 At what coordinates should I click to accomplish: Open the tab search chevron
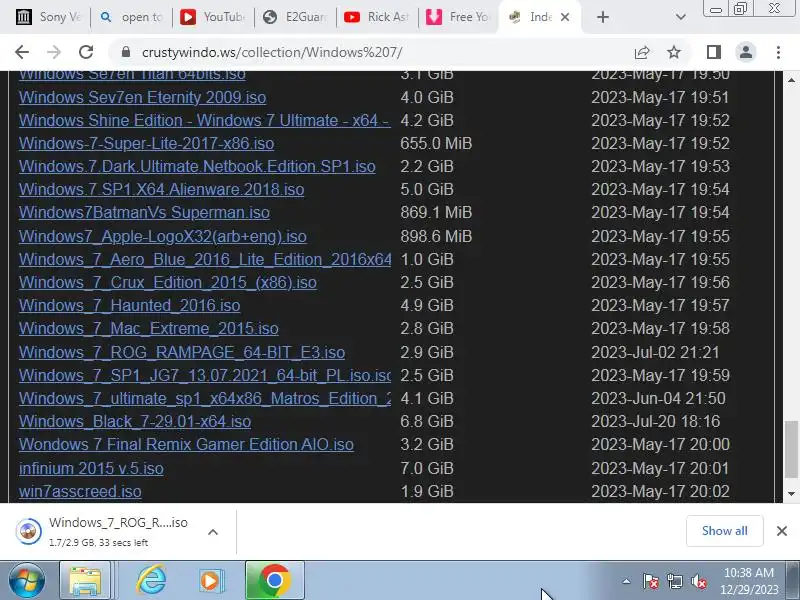point(680,17)
